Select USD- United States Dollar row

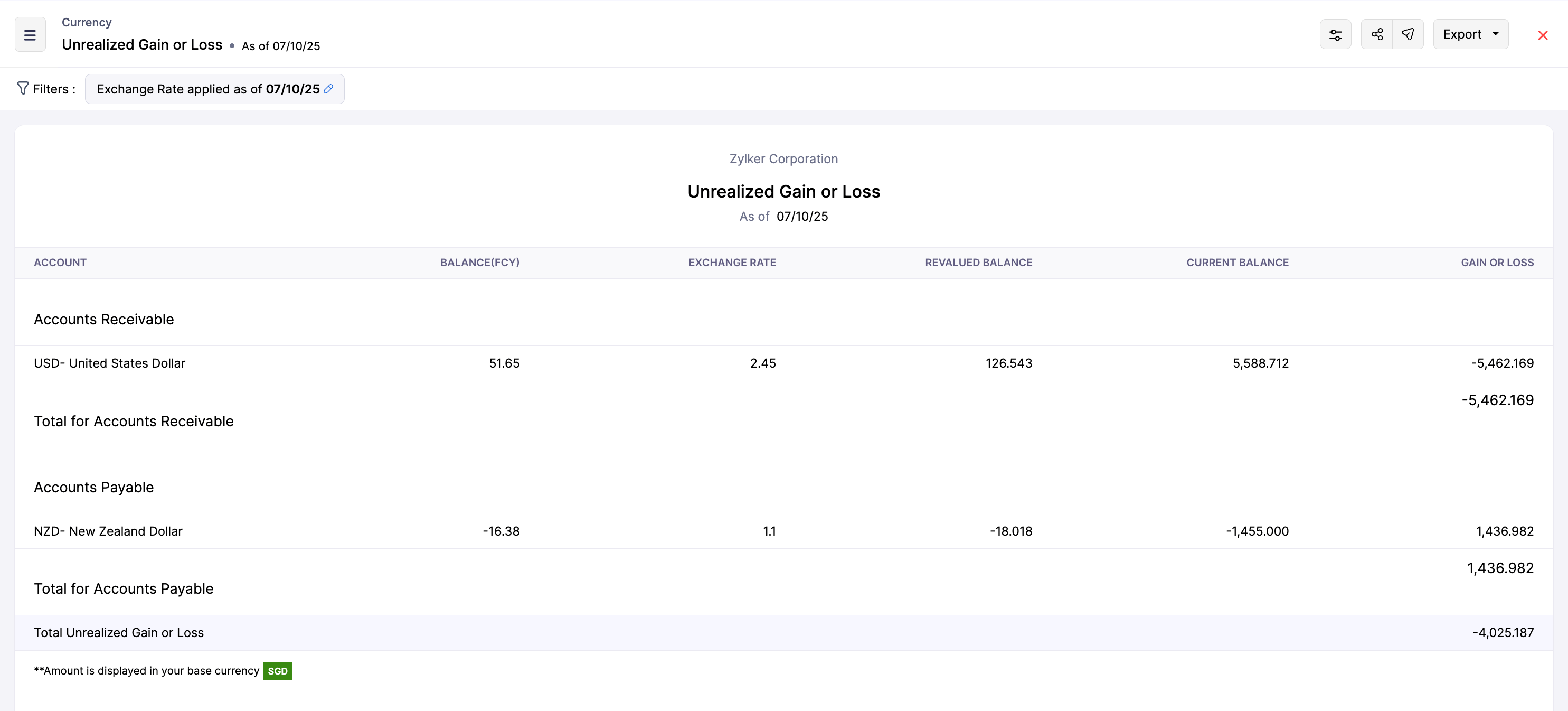point(110,363)
